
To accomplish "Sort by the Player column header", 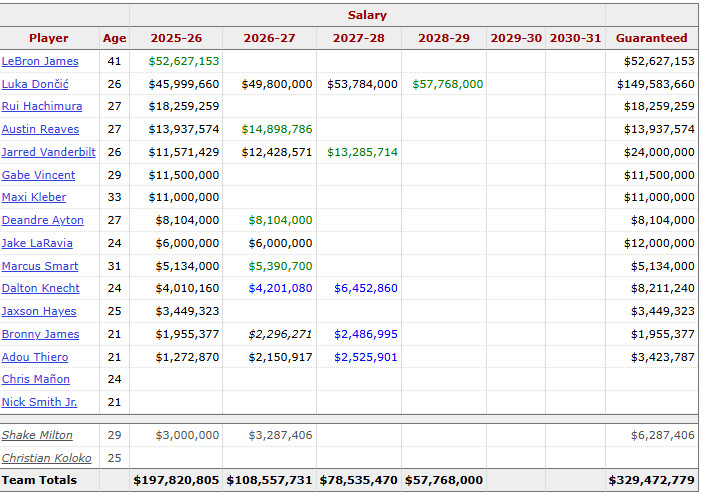I will click(49, 38).
